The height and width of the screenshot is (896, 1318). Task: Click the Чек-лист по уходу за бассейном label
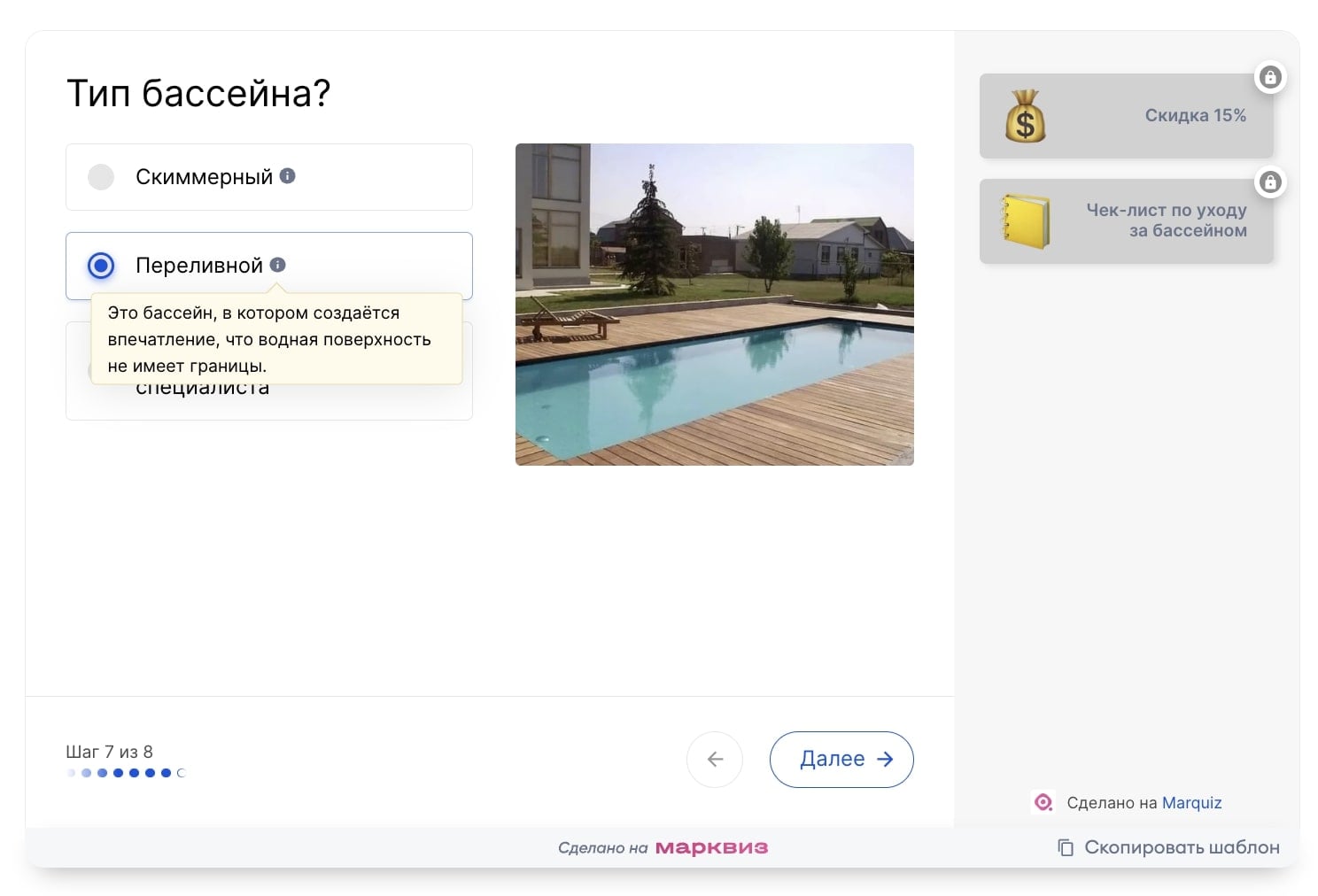1166,220
